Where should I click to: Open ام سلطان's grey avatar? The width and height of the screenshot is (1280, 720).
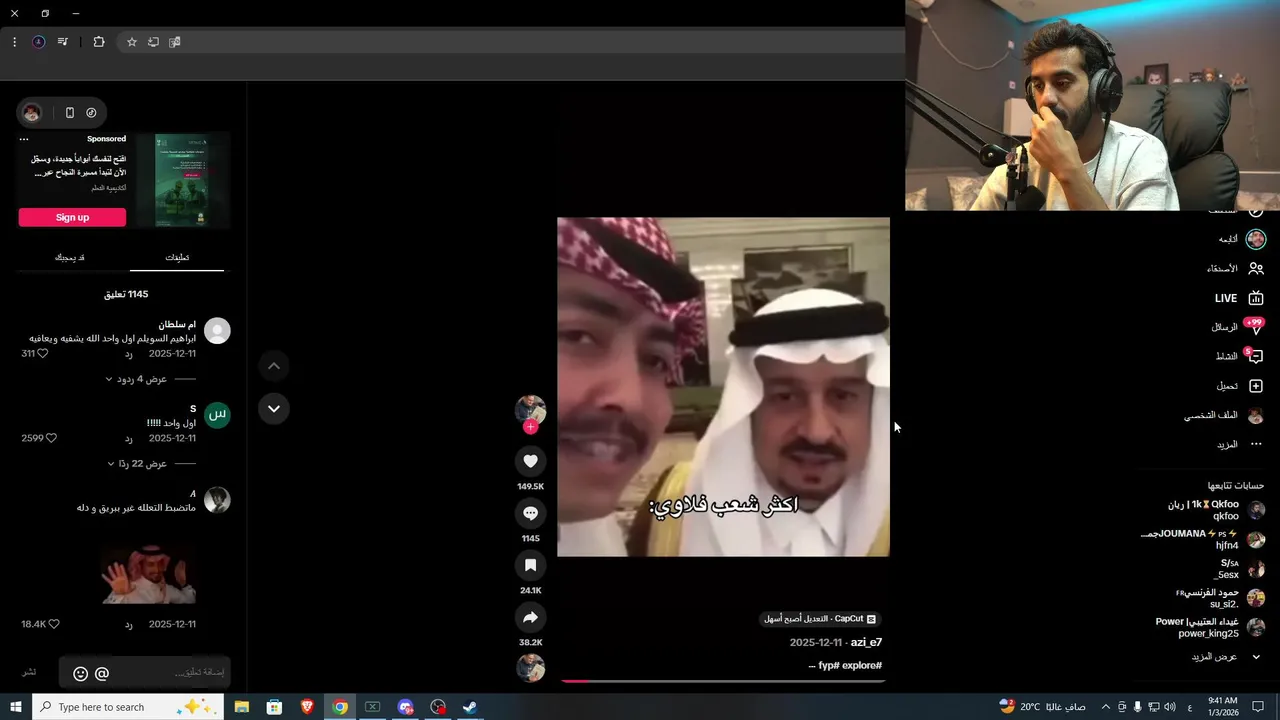(x=217, y=331)
